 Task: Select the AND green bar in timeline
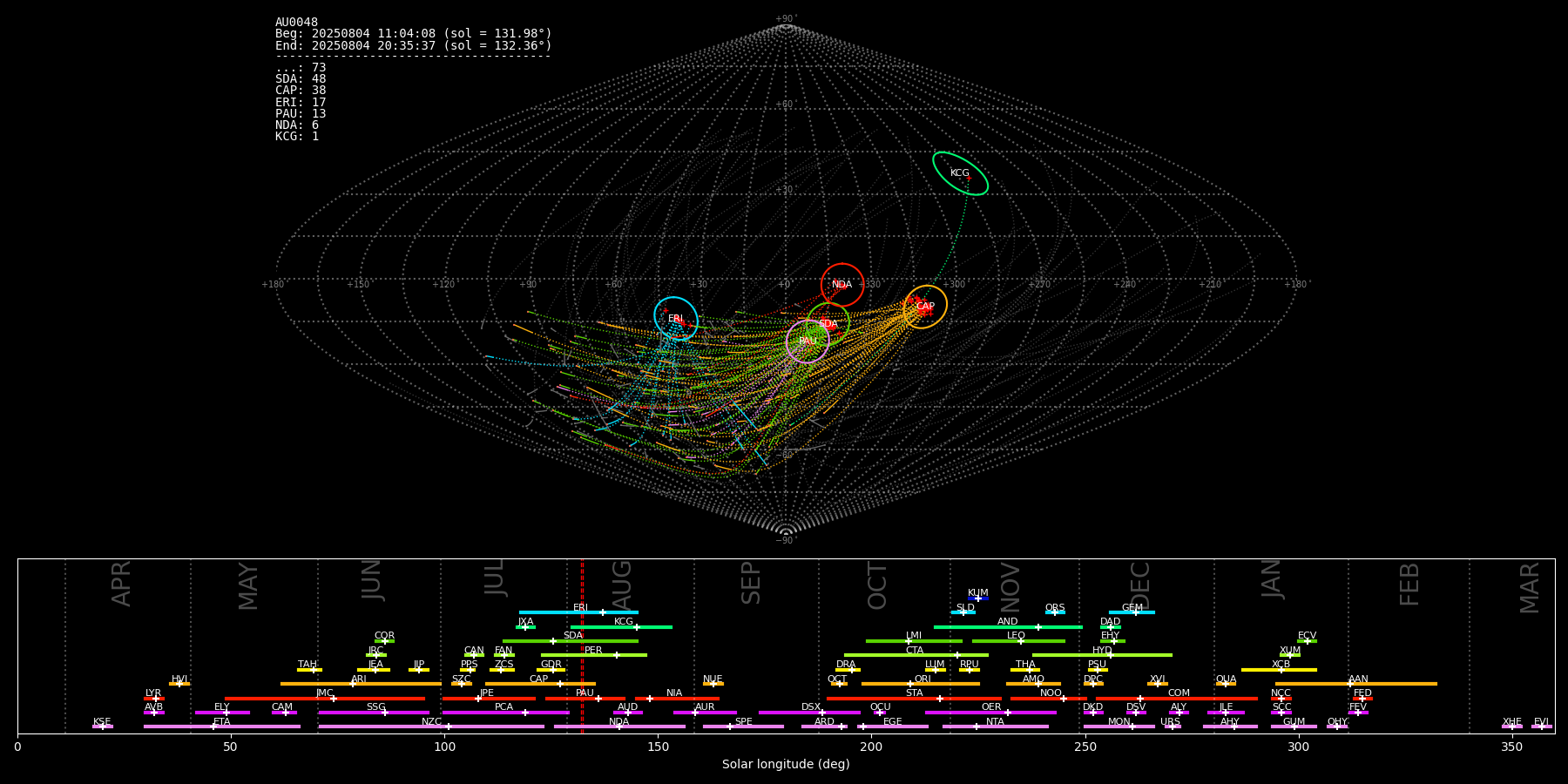click(x=1008, y=626)
